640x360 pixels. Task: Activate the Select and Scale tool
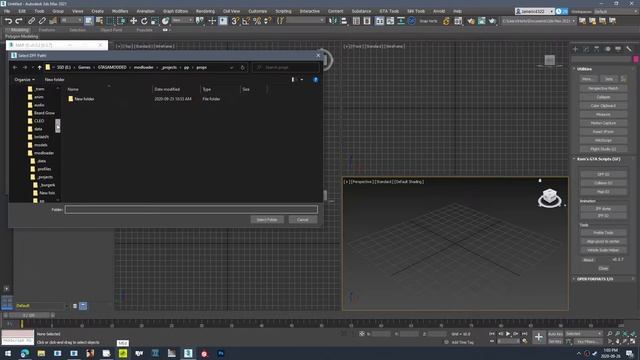tap(155, 21)
